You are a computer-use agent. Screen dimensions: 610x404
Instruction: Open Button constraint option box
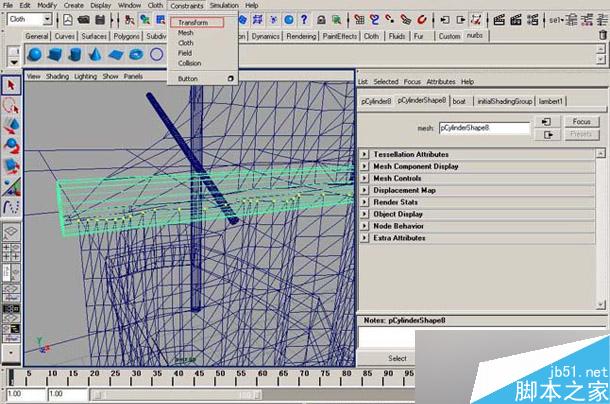pos(230,79)
